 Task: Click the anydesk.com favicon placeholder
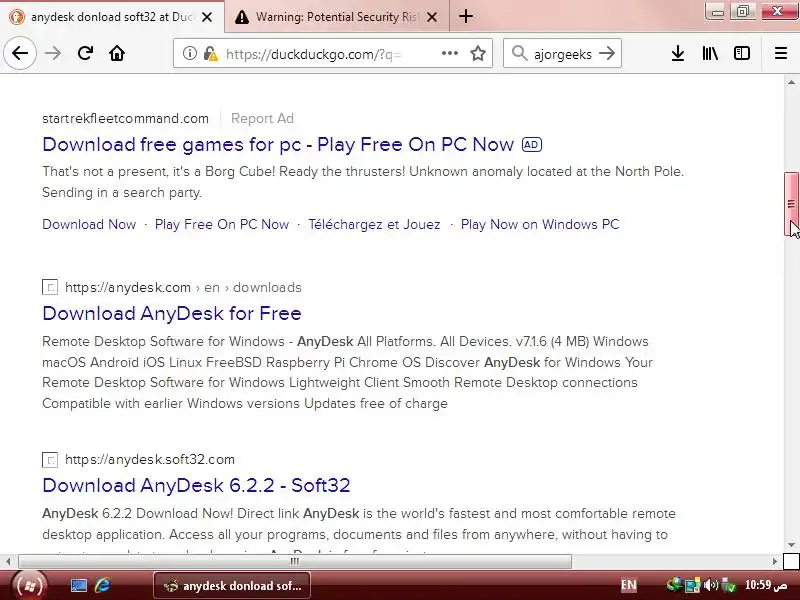click(50, 287)
